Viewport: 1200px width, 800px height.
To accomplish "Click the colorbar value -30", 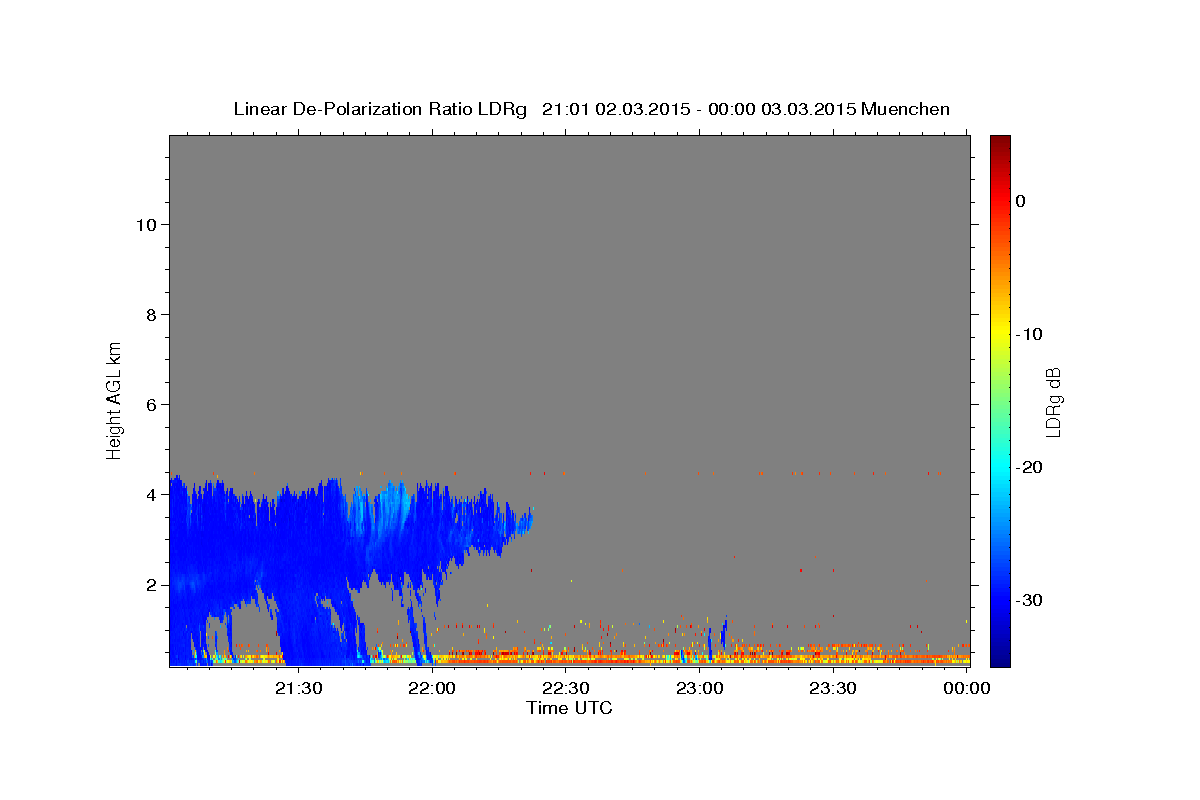I will (x=1030, y=600).
